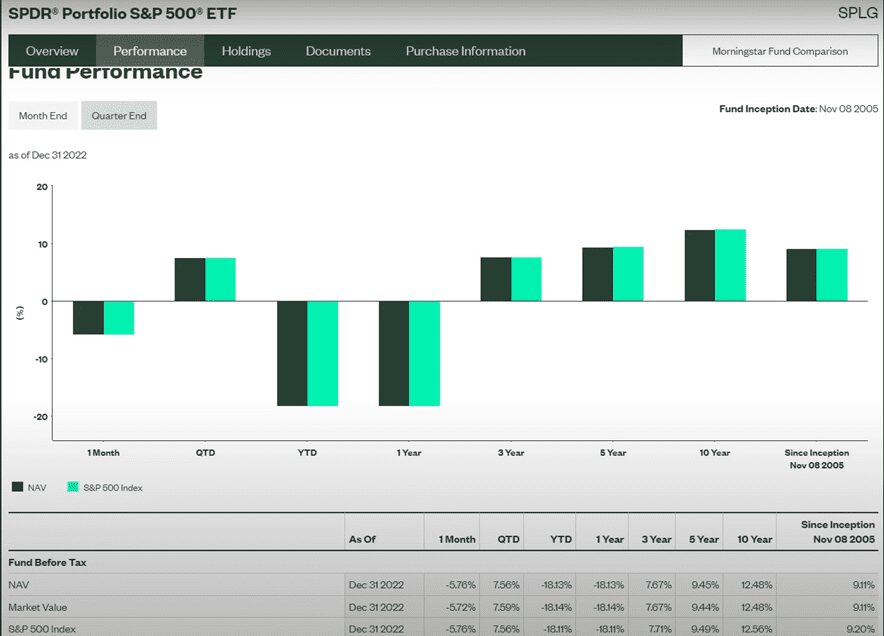Viewport: 884px width, 636px height.
Task: Open the Overview tab
Action: pos(52,51)
